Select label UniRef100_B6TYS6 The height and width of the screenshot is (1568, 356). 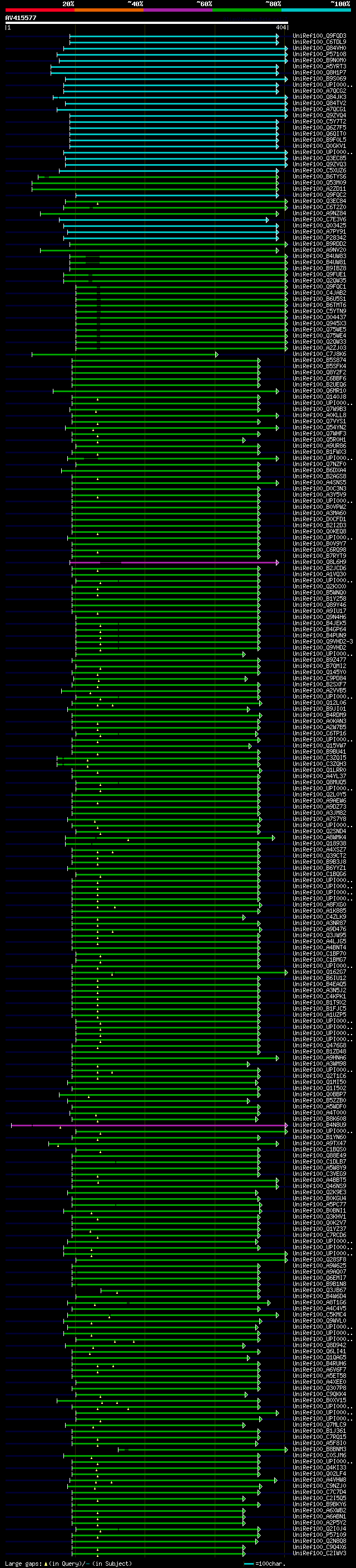click(319, 176)
